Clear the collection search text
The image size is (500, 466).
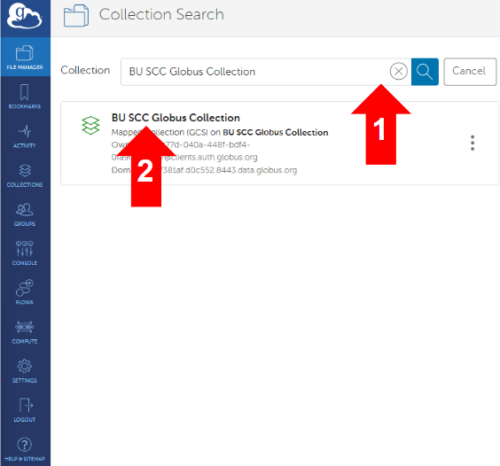(x=398, y=71)
